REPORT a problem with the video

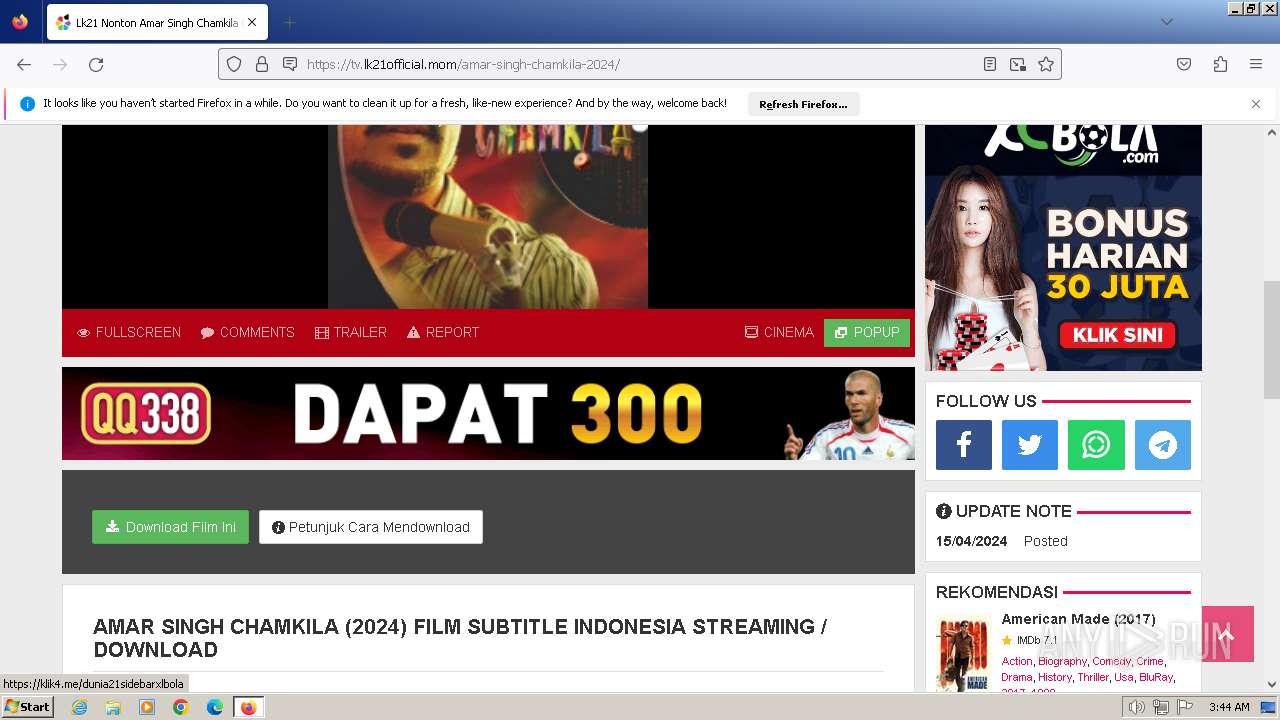point(443,332)
